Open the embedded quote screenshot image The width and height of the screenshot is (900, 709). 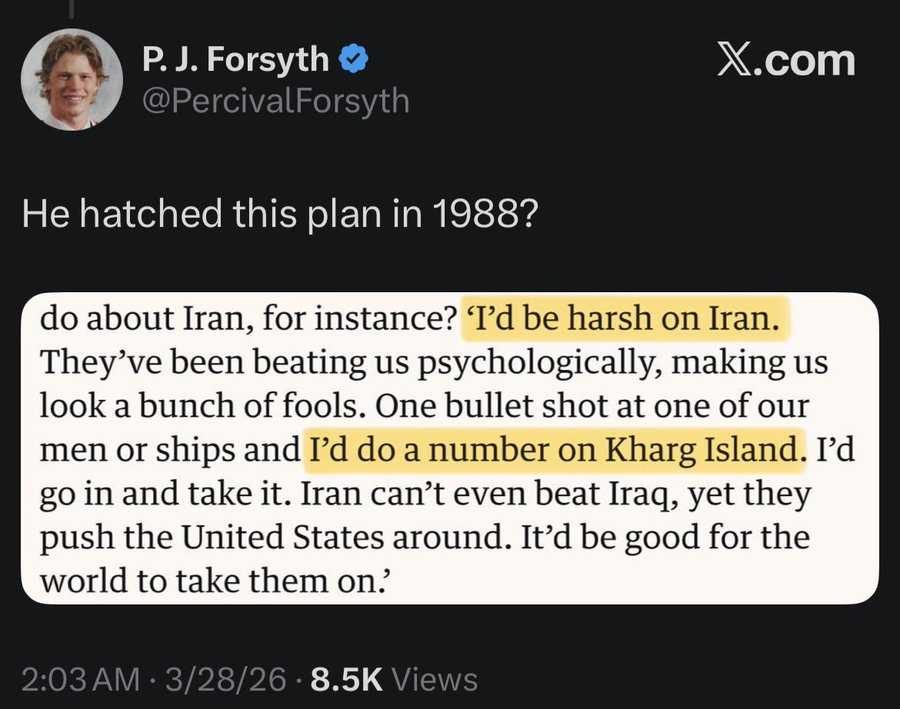449,447
